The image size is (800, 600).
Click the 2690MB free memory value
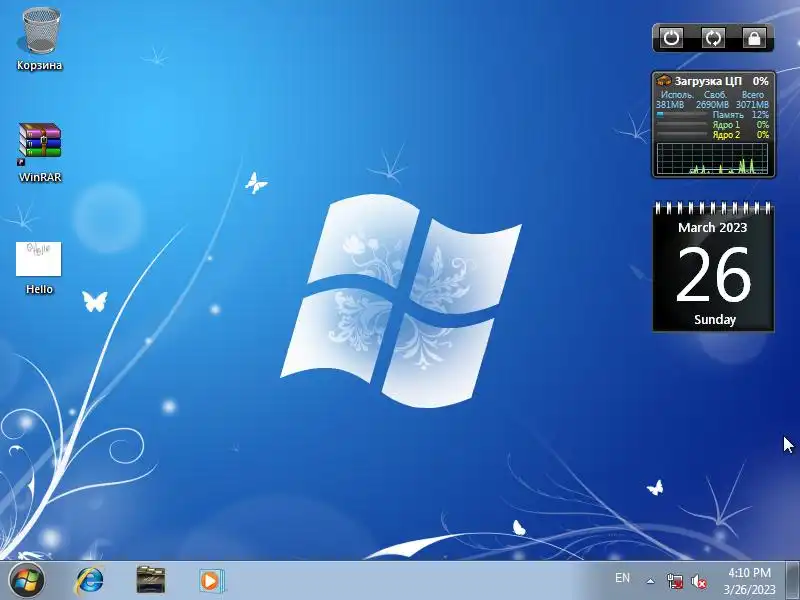713,105
